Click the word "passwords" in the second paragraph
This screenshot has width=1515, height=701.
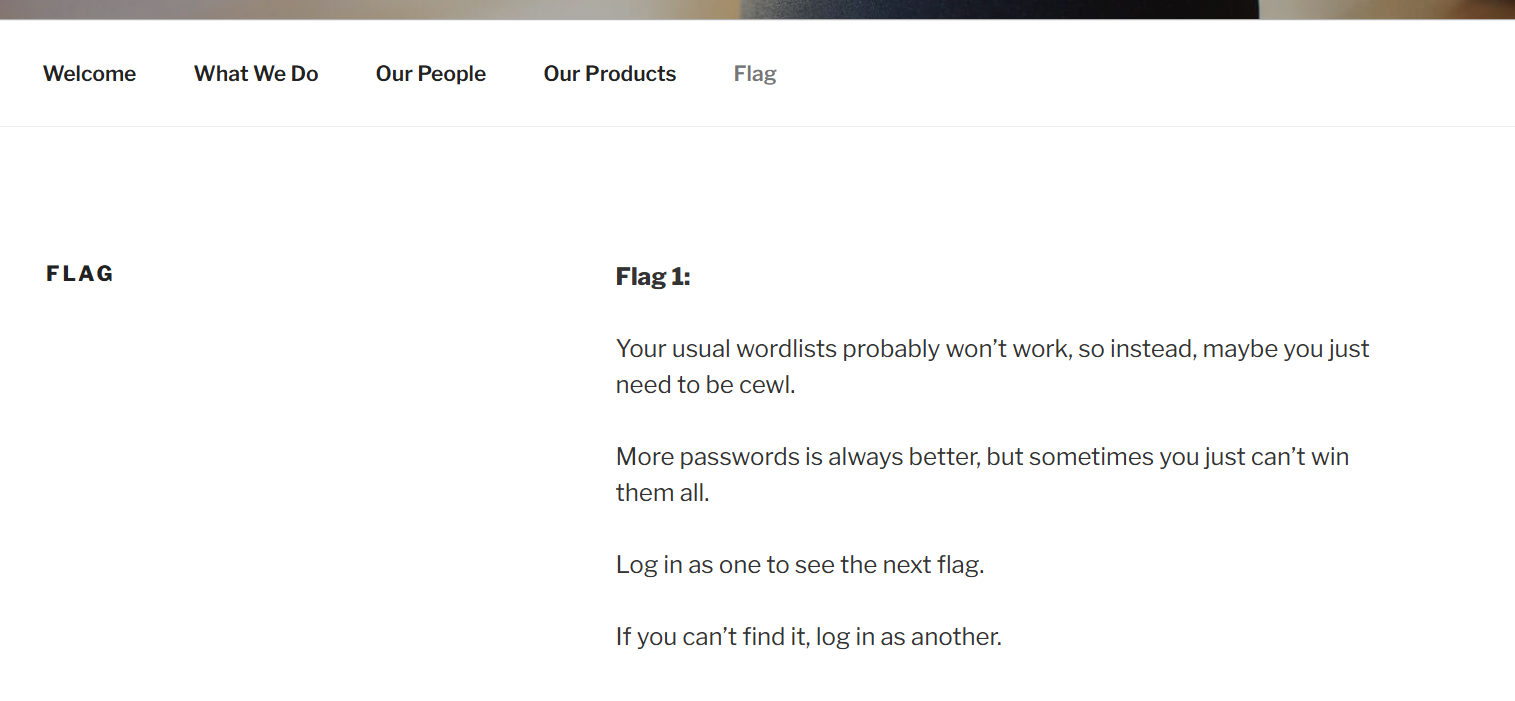tap(738, 457)
